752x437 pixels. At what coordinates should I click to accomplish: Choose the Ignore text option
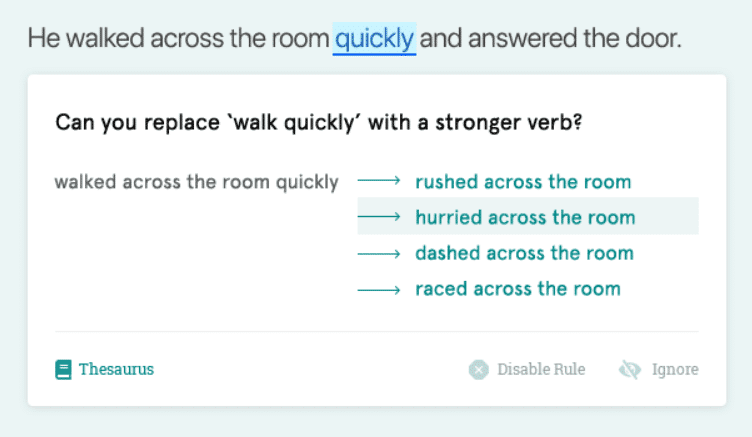pos(675,369)
